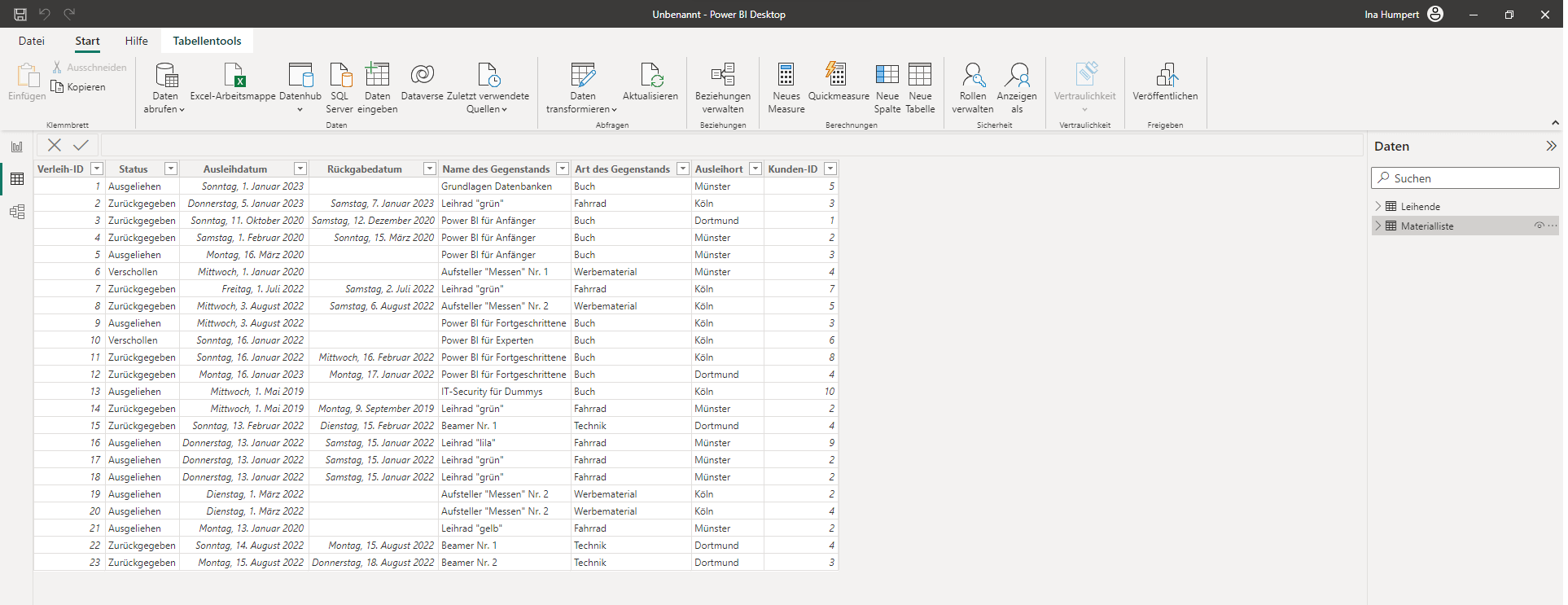Open Zuletzt verwendete Quellen
The height and width of the screenshot is (605, 1568).
tap(488, 88)
